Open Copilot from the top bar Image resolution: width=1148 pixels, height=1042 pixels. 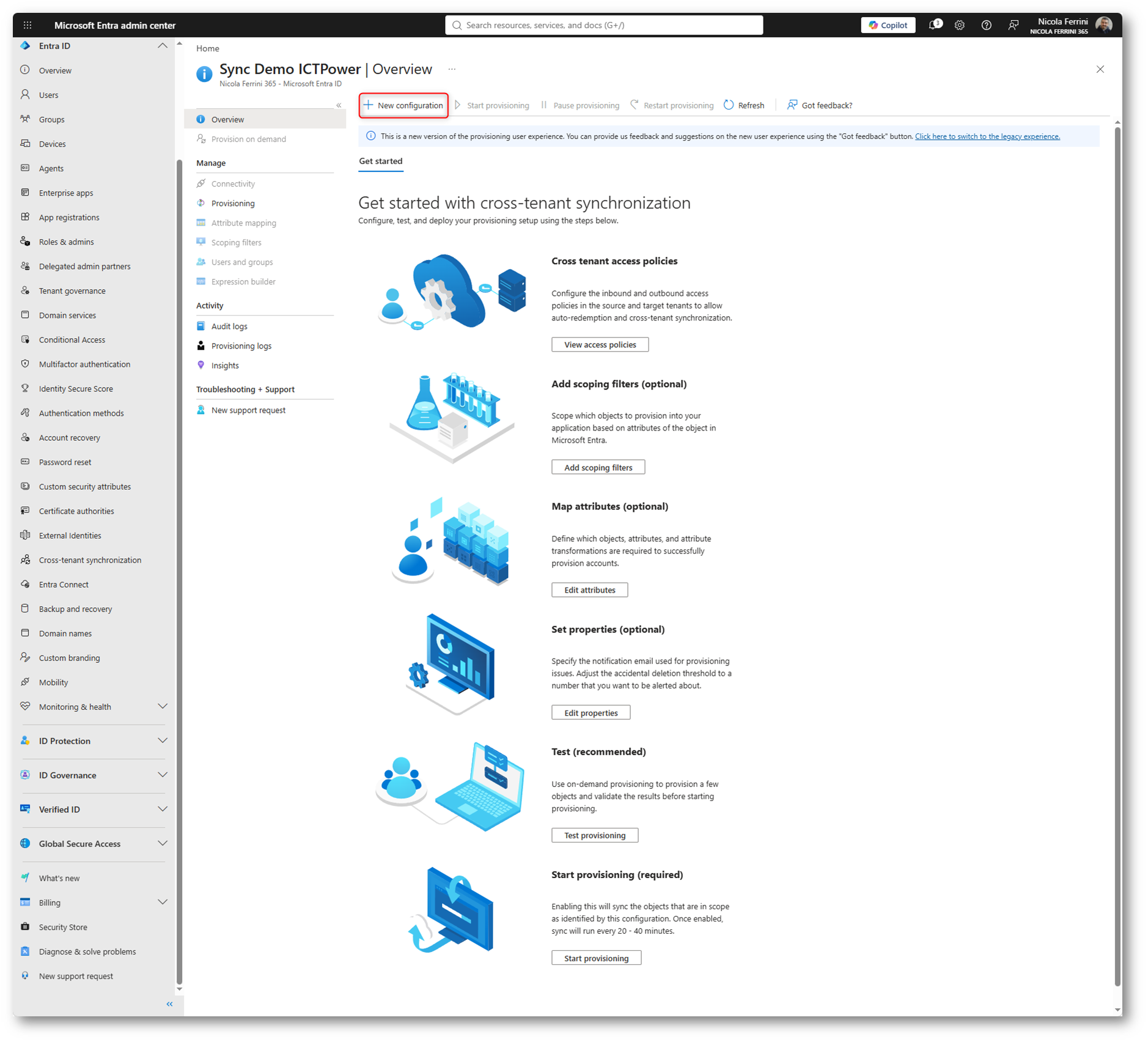point(888,25)
